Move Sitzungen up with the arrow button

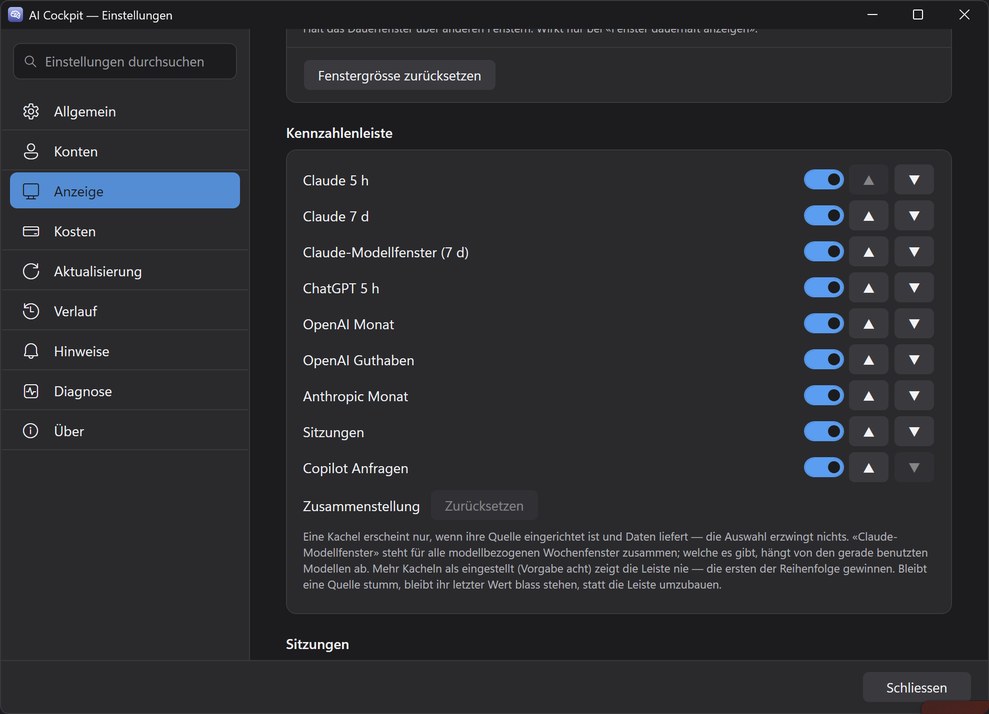[869, 431]
